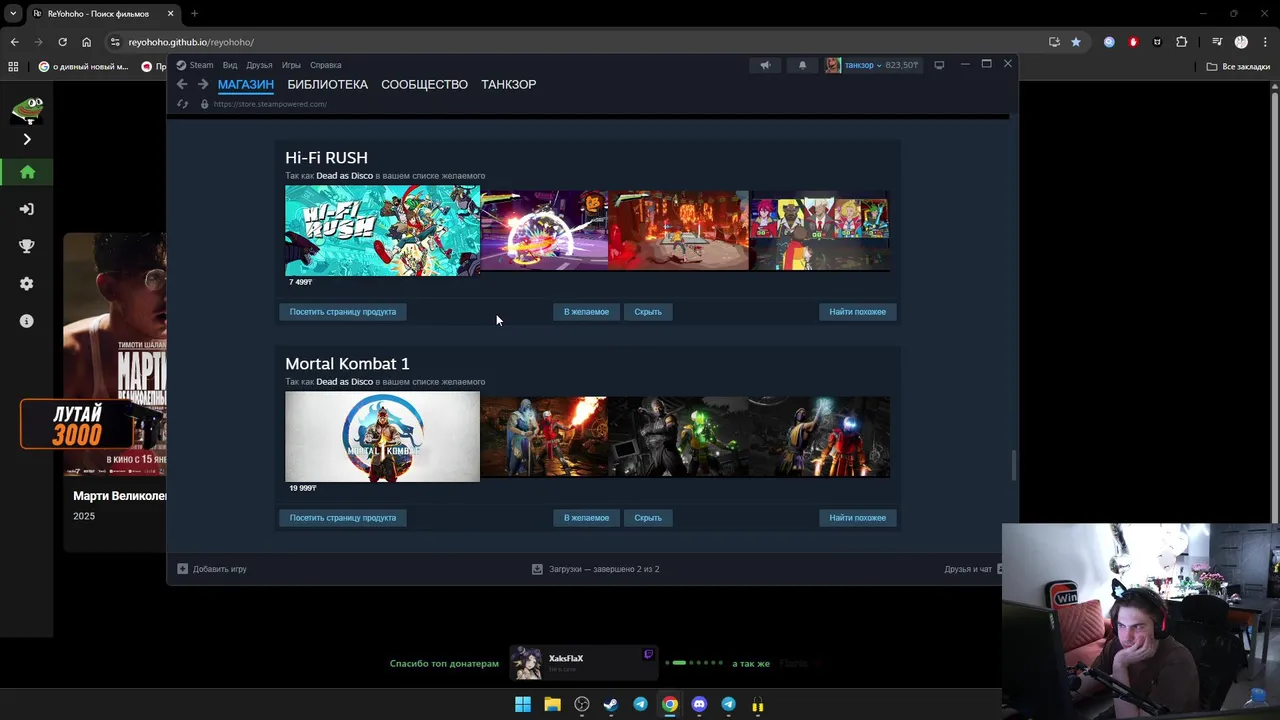This screenshot has height=720, width=1280.
Task: Expand the ReYohoho sidebar chevron
Action: (x=27, y=139)
